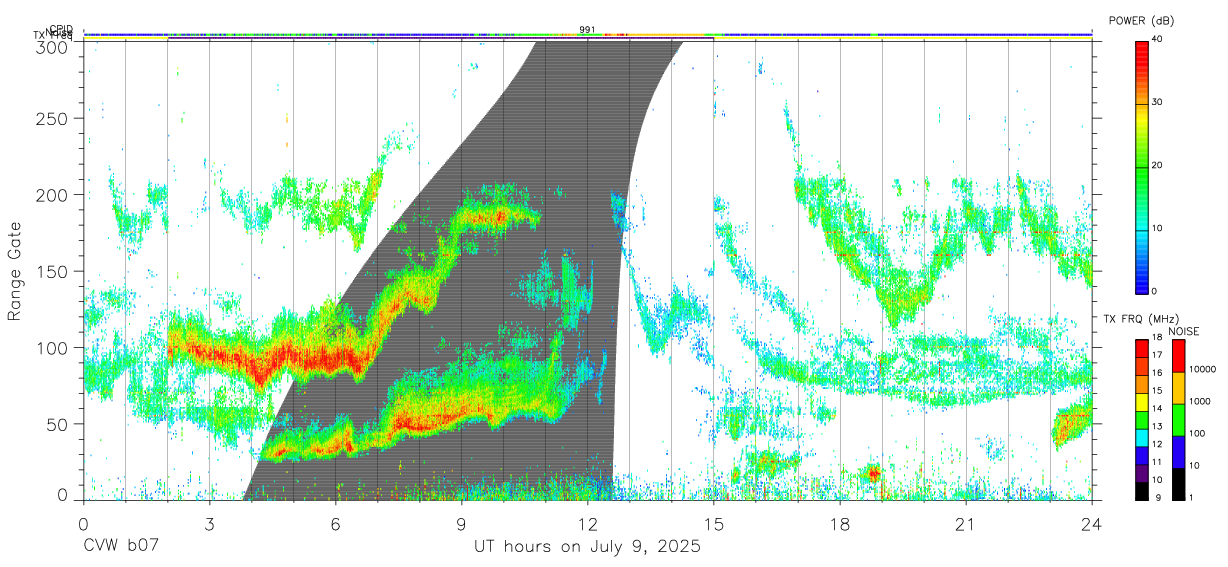Click the 0 label on power colorbar
The width and height of the screenshot is (1228, 567).
(1156, 291)
